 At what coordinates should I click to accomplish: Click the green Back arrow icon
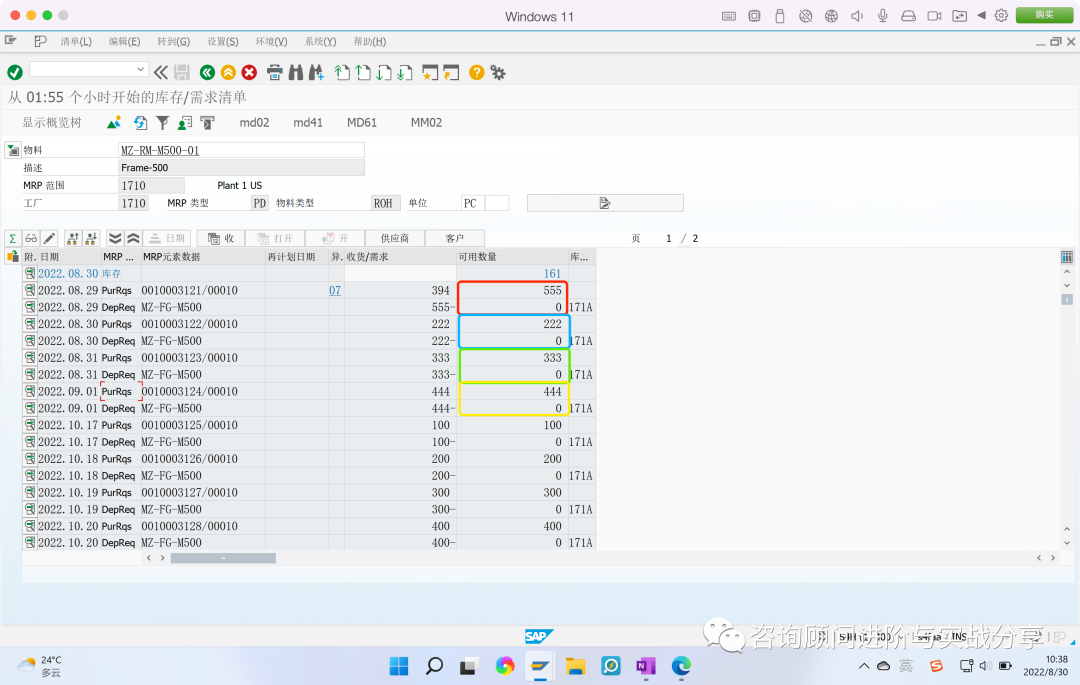pos(207,72)
